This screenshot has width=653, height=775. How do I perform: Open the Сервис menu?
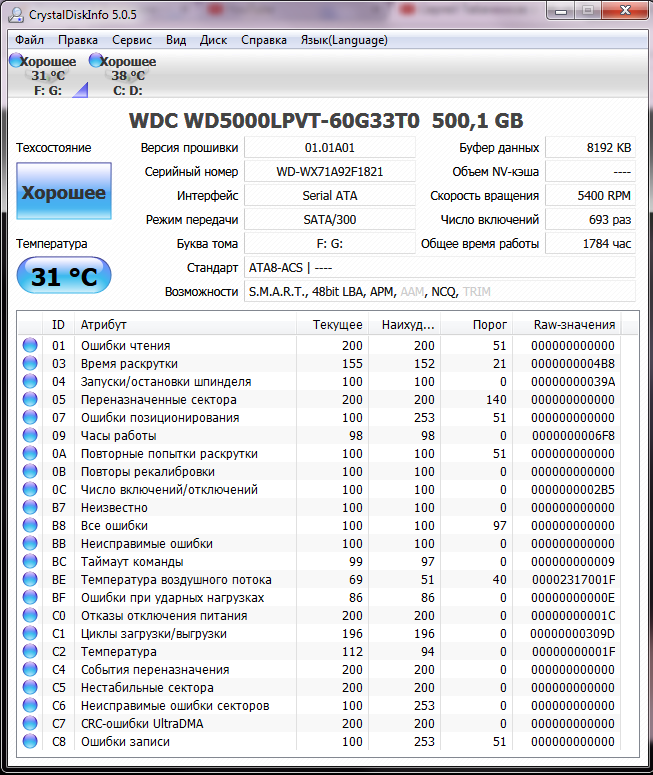click(x=131, y=40)
